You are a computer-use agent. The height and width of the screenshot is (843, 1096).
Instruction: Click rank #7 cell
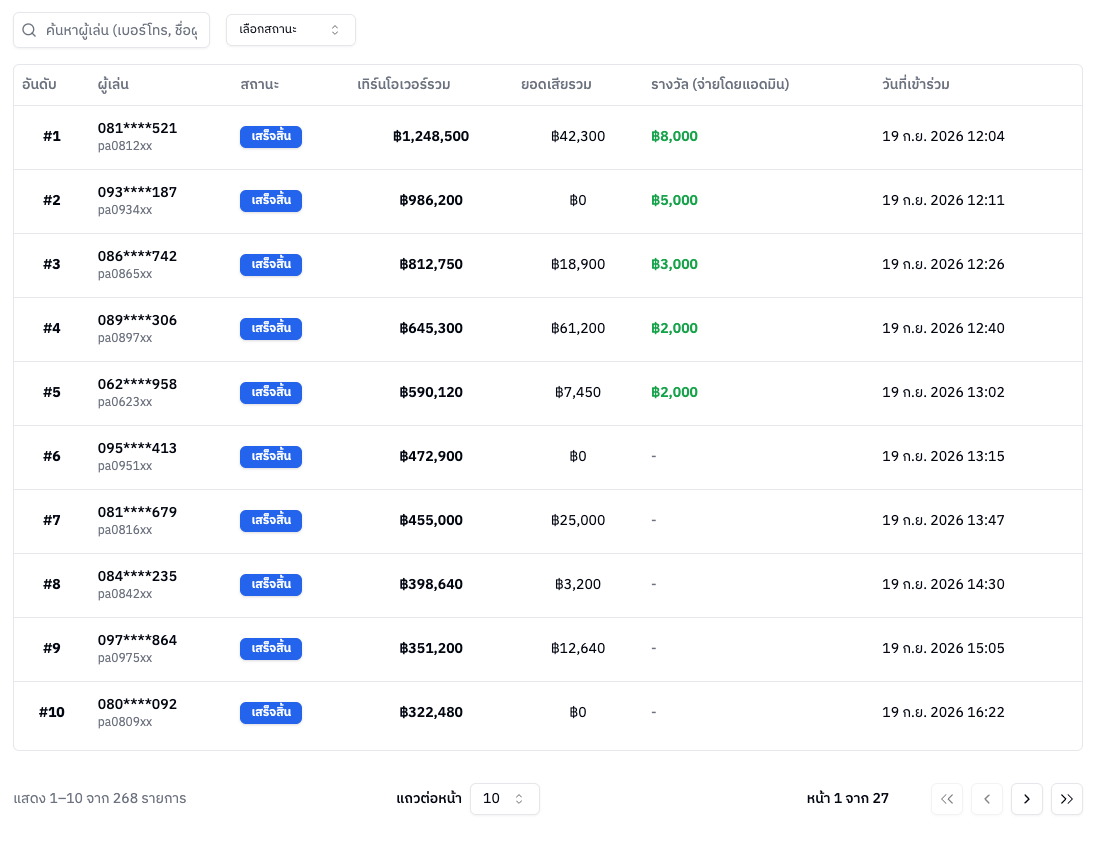(52, 520)
